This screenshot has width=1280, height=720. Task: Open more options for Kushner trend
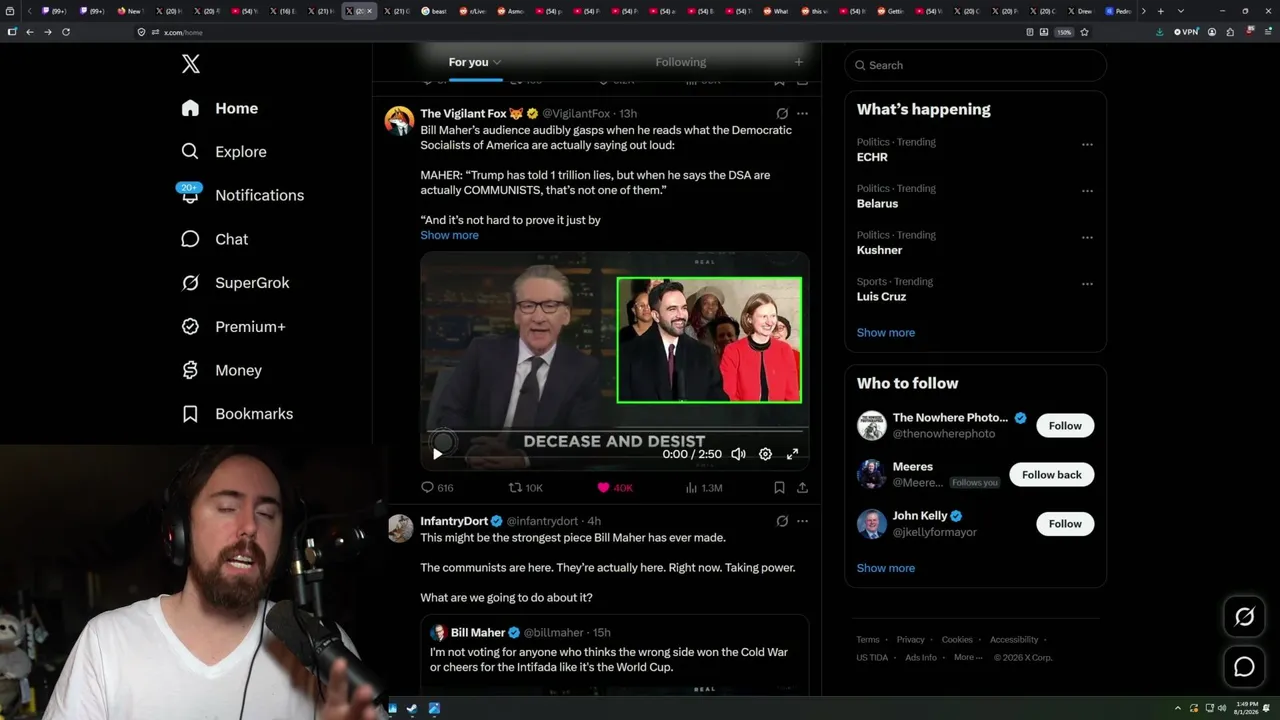[1087, 237]
